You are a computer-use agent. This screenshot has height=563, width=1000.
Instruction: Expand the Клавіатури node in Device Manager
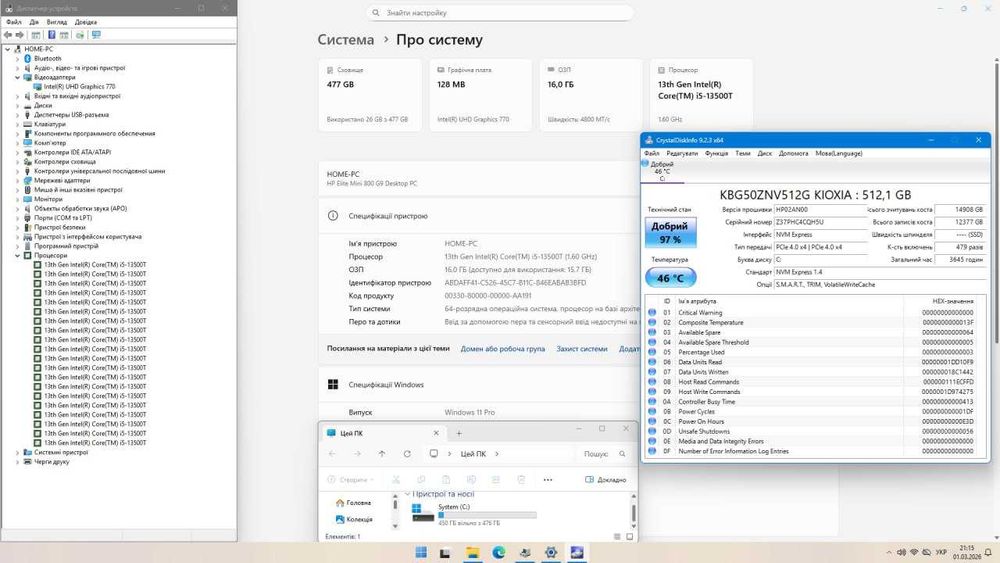pos(17,124)
